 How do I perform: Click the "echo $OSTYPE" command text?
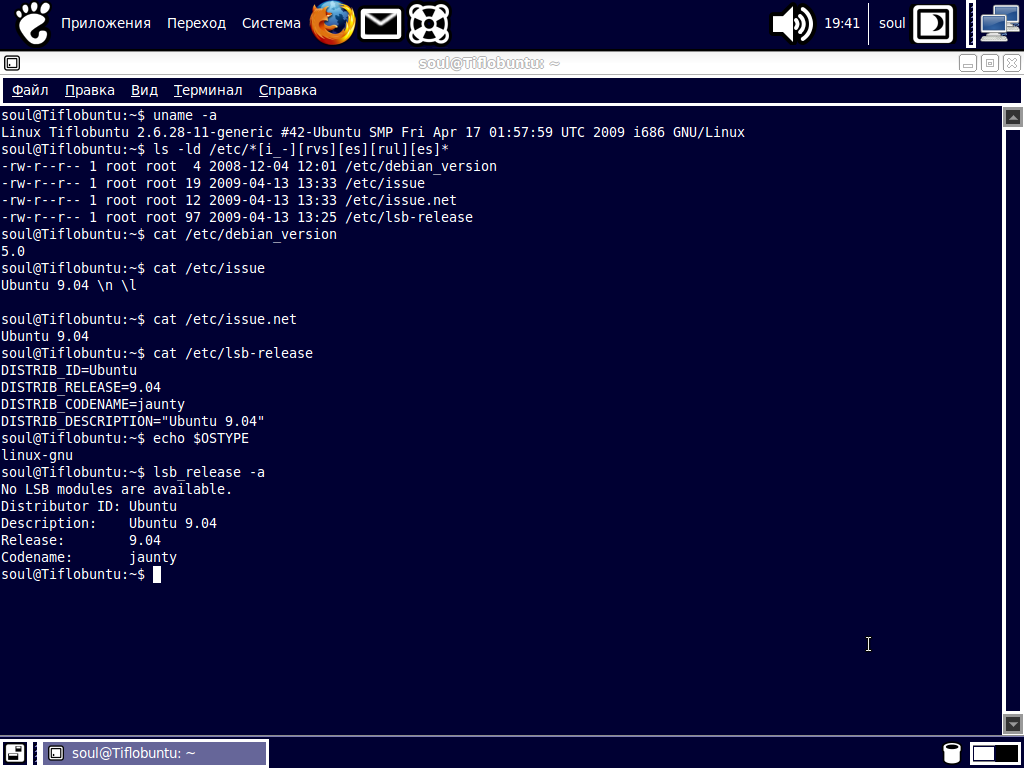[201, 438]
